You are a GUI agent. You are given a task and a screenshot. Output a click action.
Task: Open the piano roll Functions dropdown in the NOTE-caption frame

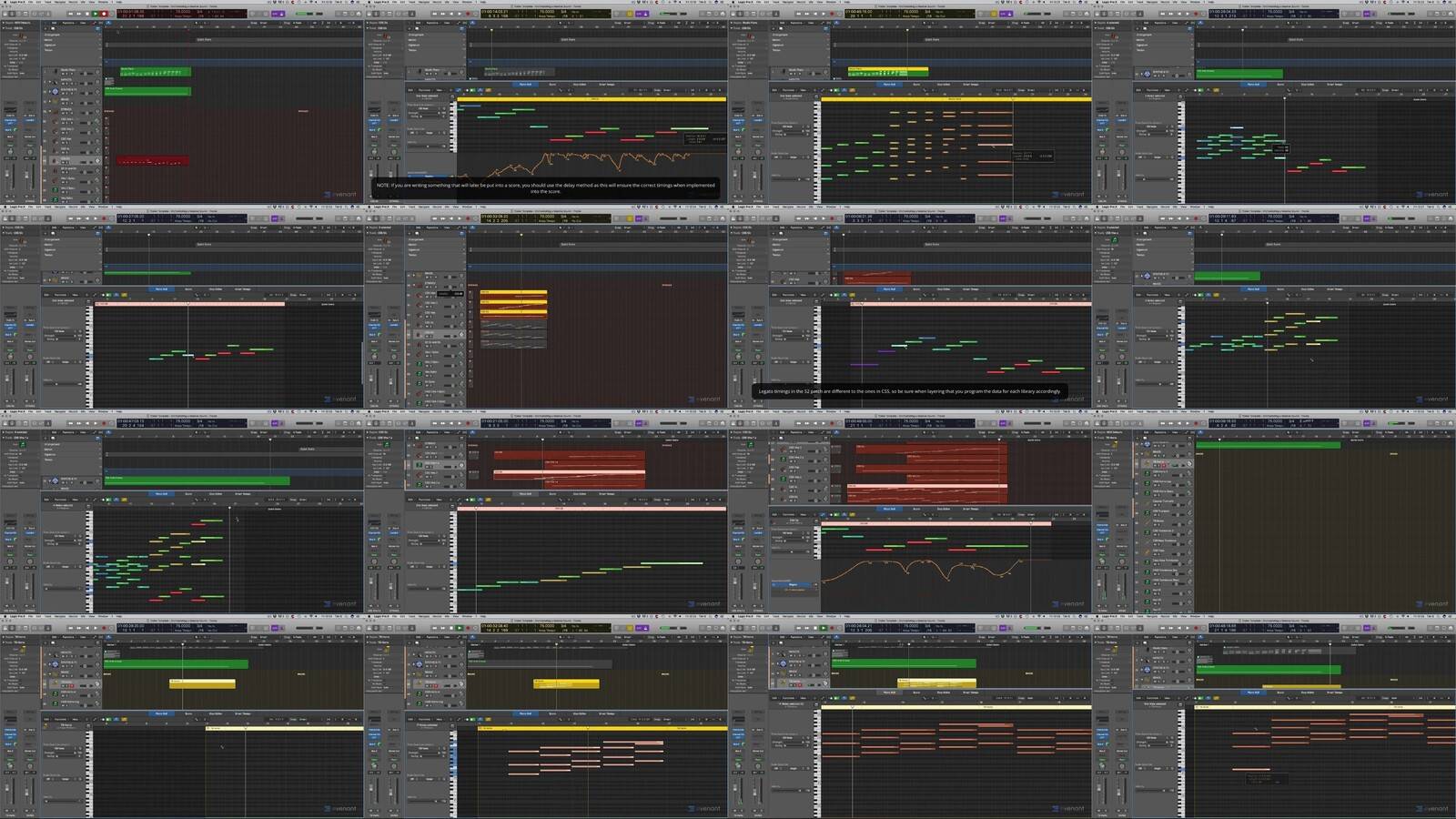tap(425, 90)
